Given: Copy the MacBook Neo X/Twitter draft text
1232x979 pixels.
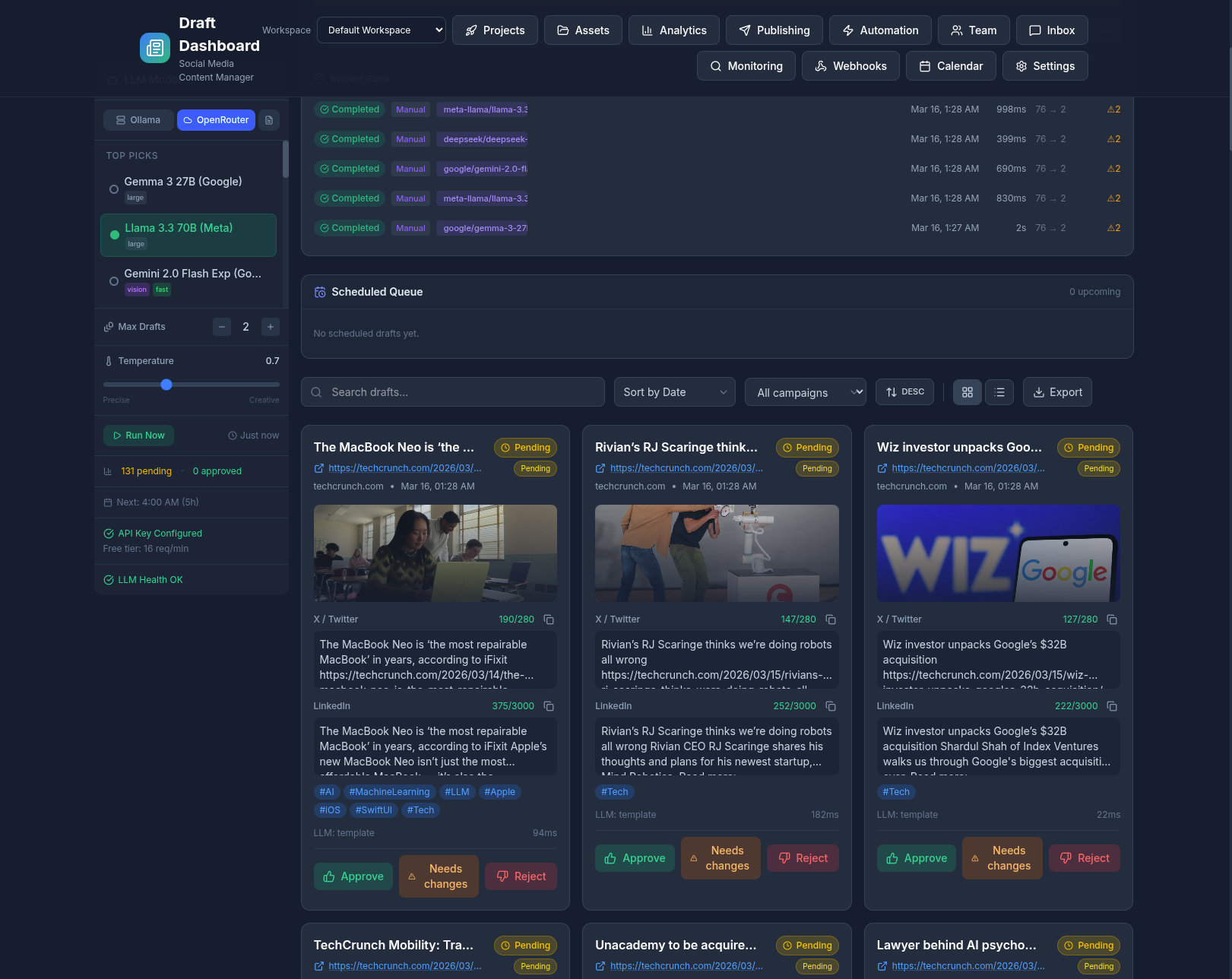Looking at the screenshot, I should (x=549, y=619).
